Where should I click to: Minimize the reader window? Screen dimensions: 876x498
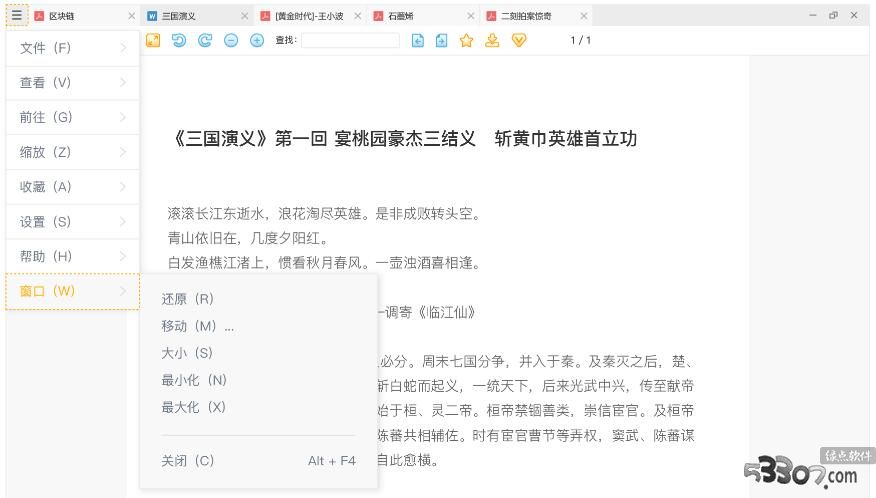click(x=813, y=16)
